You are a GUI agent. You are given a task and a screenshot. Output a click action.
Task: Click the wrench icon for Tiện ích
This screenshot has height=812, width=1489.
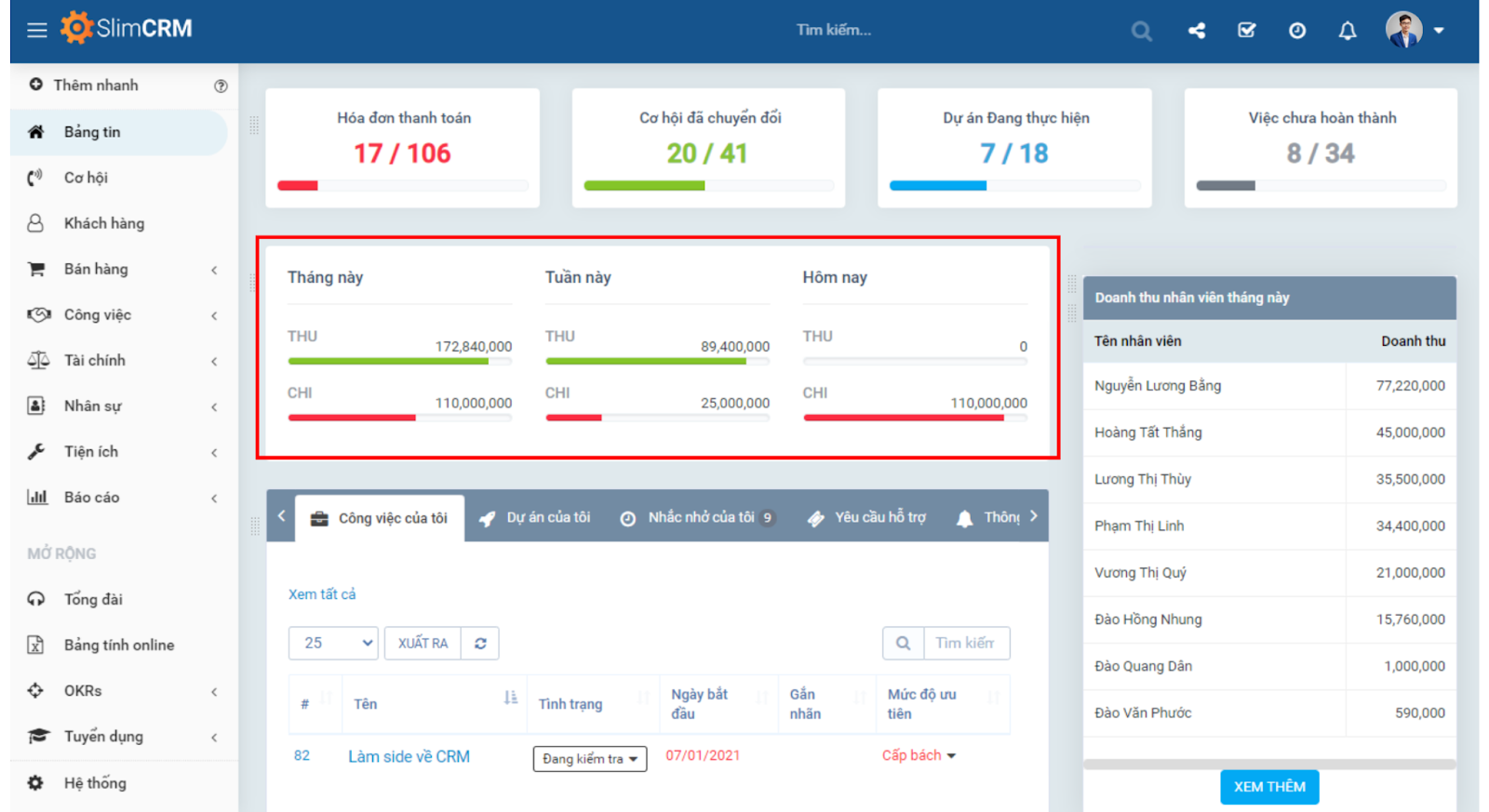pyautogui.click(x=36, y=451)
